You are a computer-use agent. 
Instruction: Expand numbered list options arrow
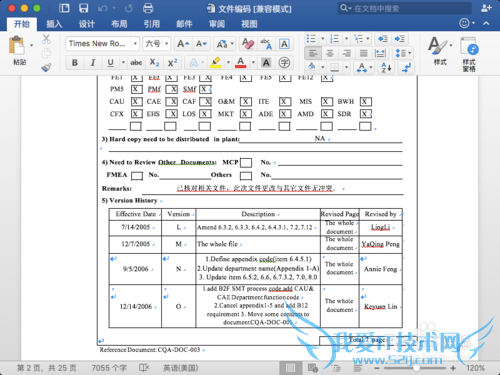pyautogui.click(x=346, y=39)
